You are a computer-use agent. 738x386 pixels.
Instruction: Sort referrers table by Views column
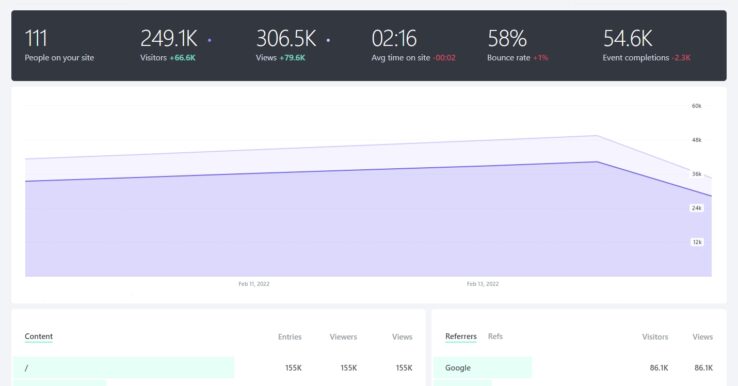(702, 337)
